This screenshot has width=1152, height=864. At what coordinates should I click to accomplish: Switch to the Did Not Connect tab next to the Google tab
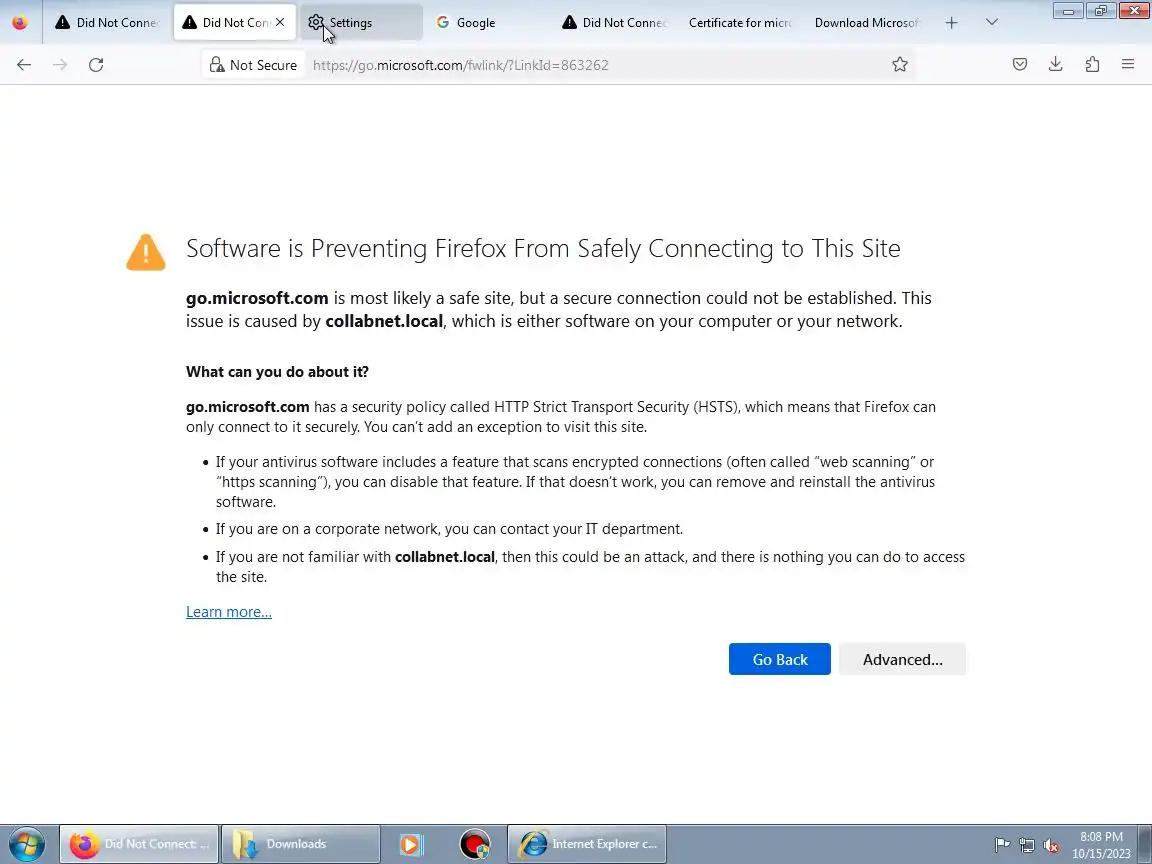[x=614, y=23]
